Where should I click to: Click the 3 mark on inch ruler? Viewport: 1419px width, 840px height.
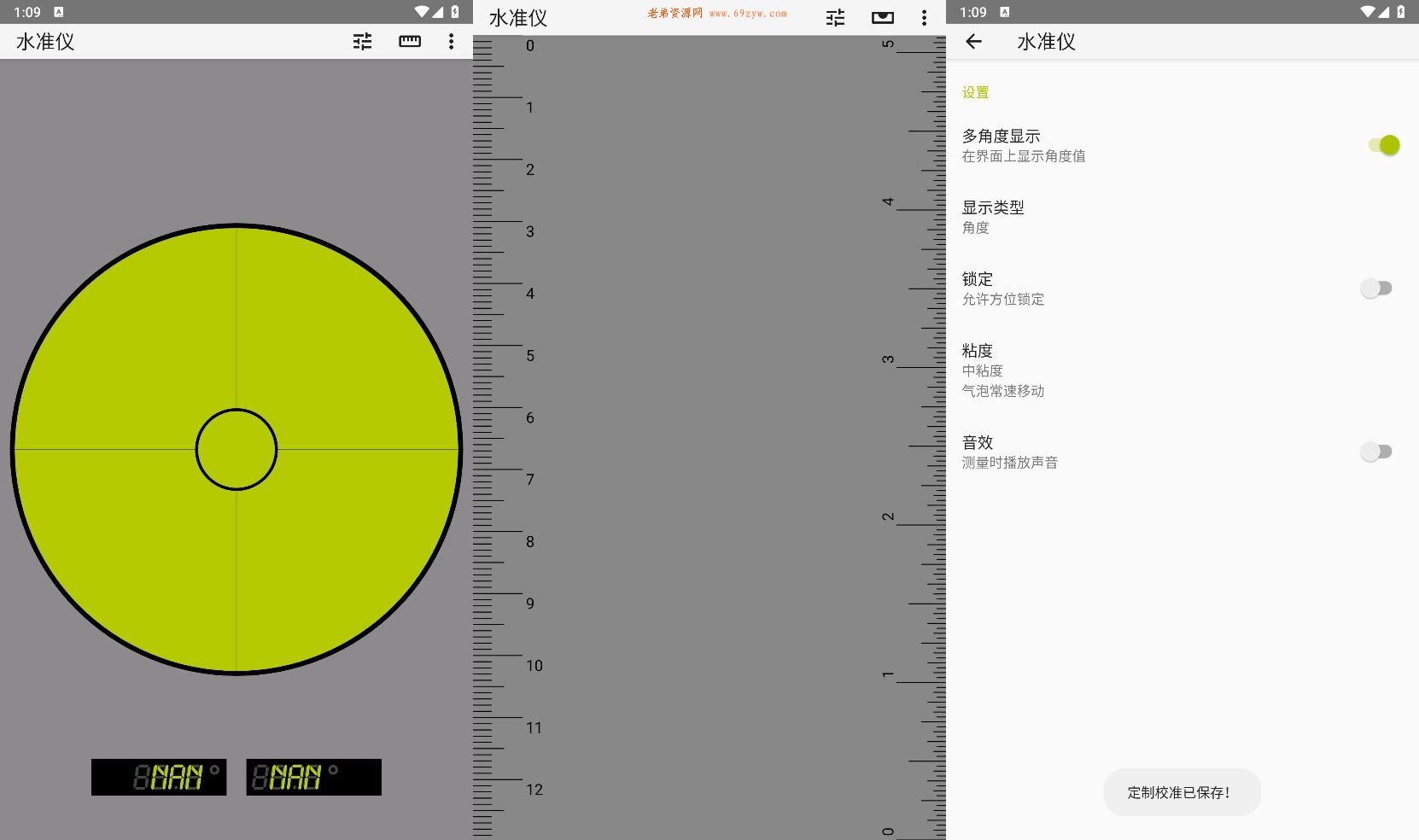coord(888,359)
